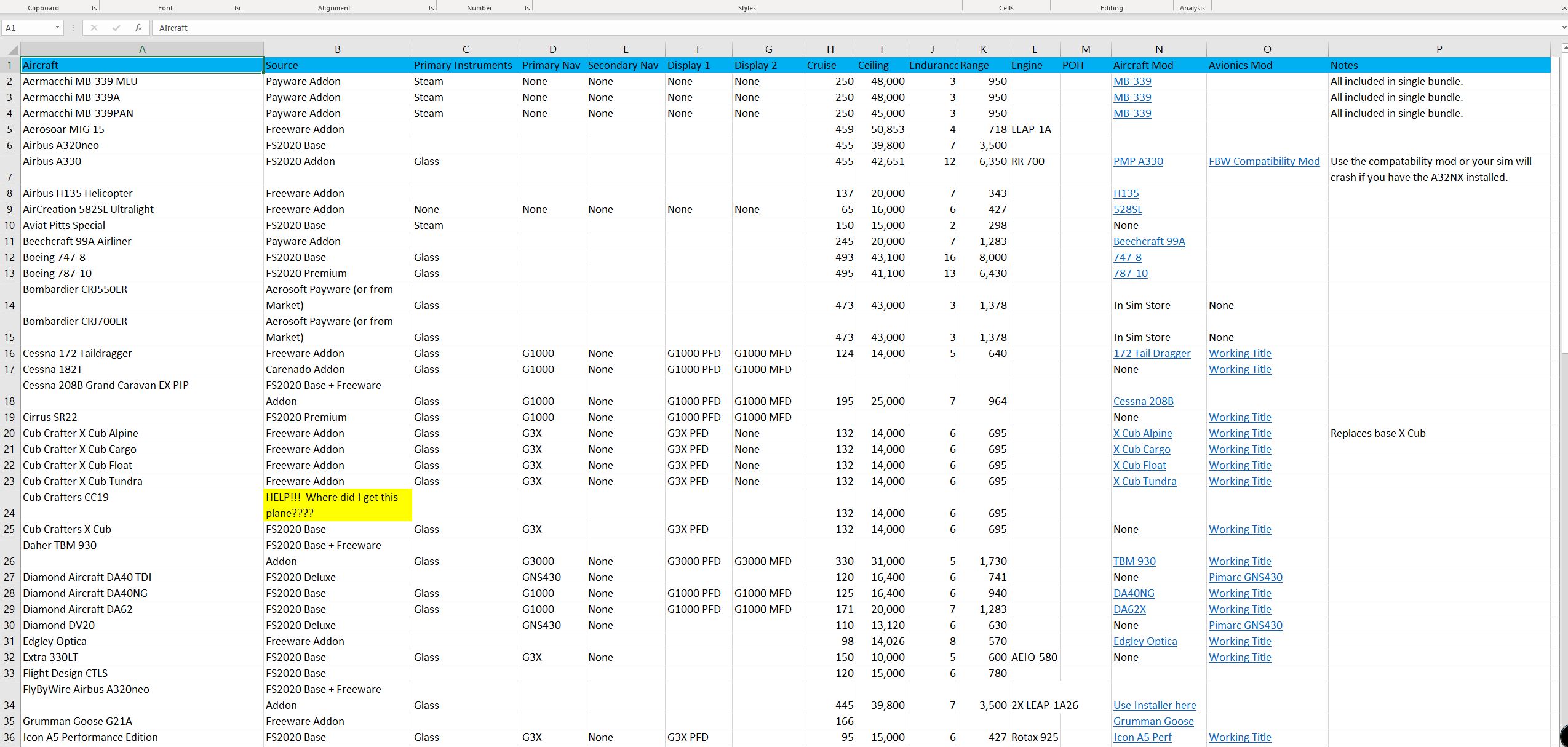Open the Name Box dropdown arrow
Viewport: 1568px width, 747px height.
[57, 28]
